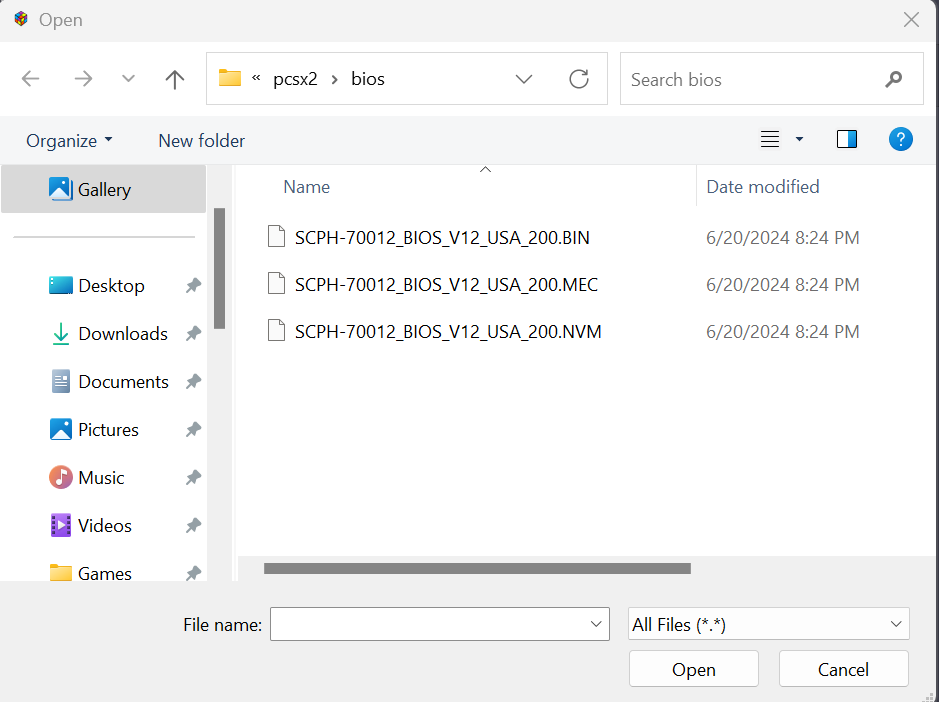The height and width of the screenshot is (702, 939).
Task: Click the Downloads arrow icon
Action: click(x=60, y=334)
